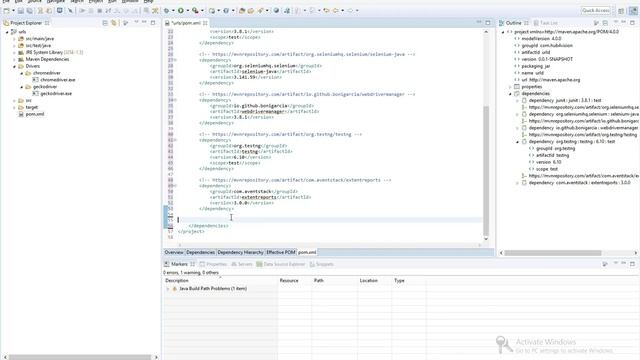The height and width of the screenshot is (360, 640).
Task: Click the Debug bug icon in toolbar
Action: tap(167, 11)
